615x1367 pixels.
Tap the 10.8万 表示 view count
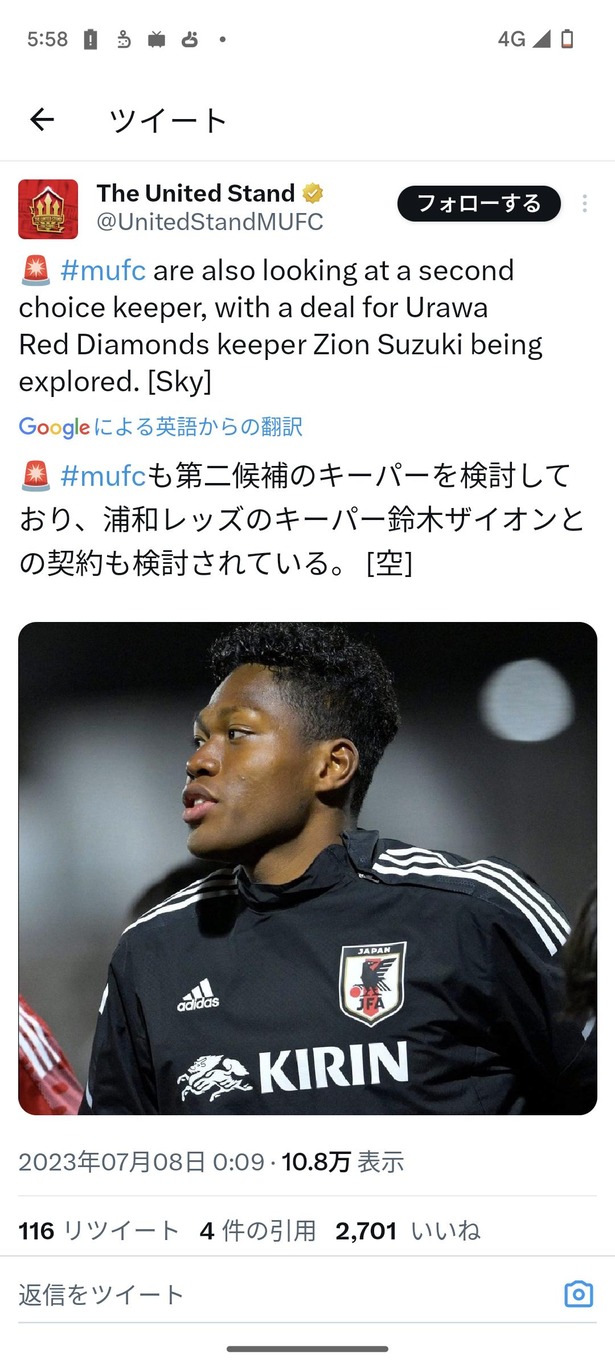(x=342, y=1162)
